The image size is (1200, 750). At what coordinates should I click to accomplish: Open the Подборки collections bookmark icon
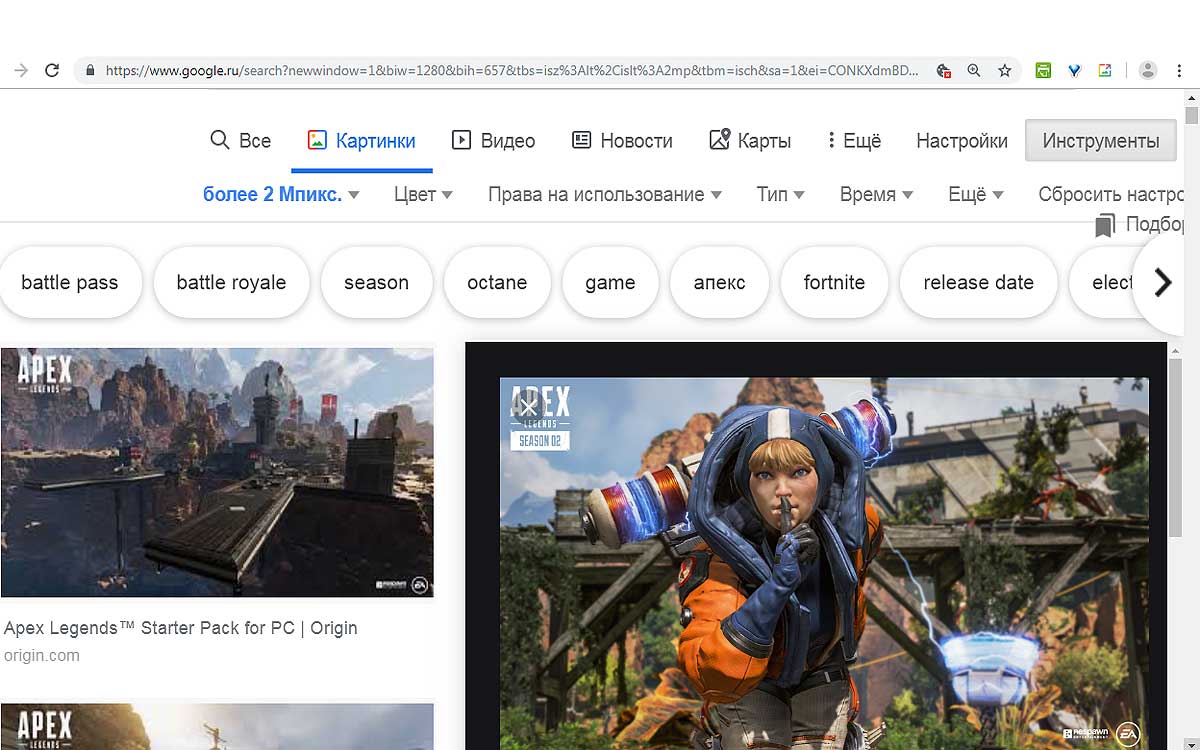pyautogui.click(x=1105, y=225)
